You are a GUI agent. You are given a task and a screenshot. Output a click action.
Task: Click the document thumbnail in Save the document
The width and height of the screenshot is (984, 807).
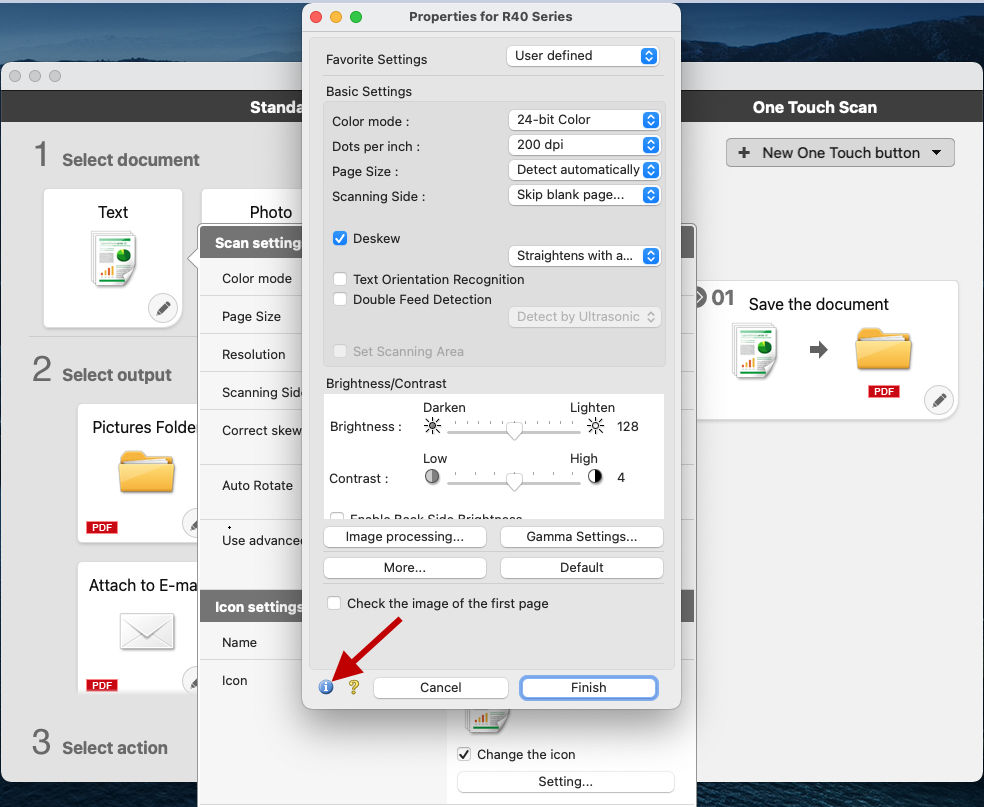coord(755,350)
